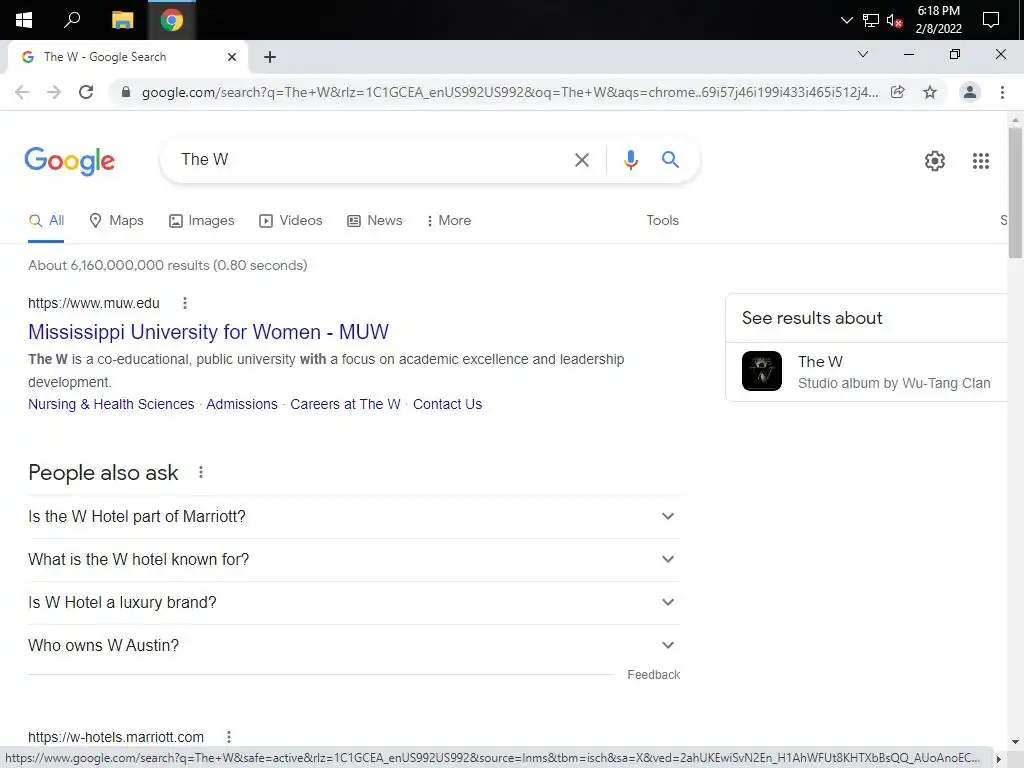
Task: Open the Google apps grid
Action: click(980, 161)
